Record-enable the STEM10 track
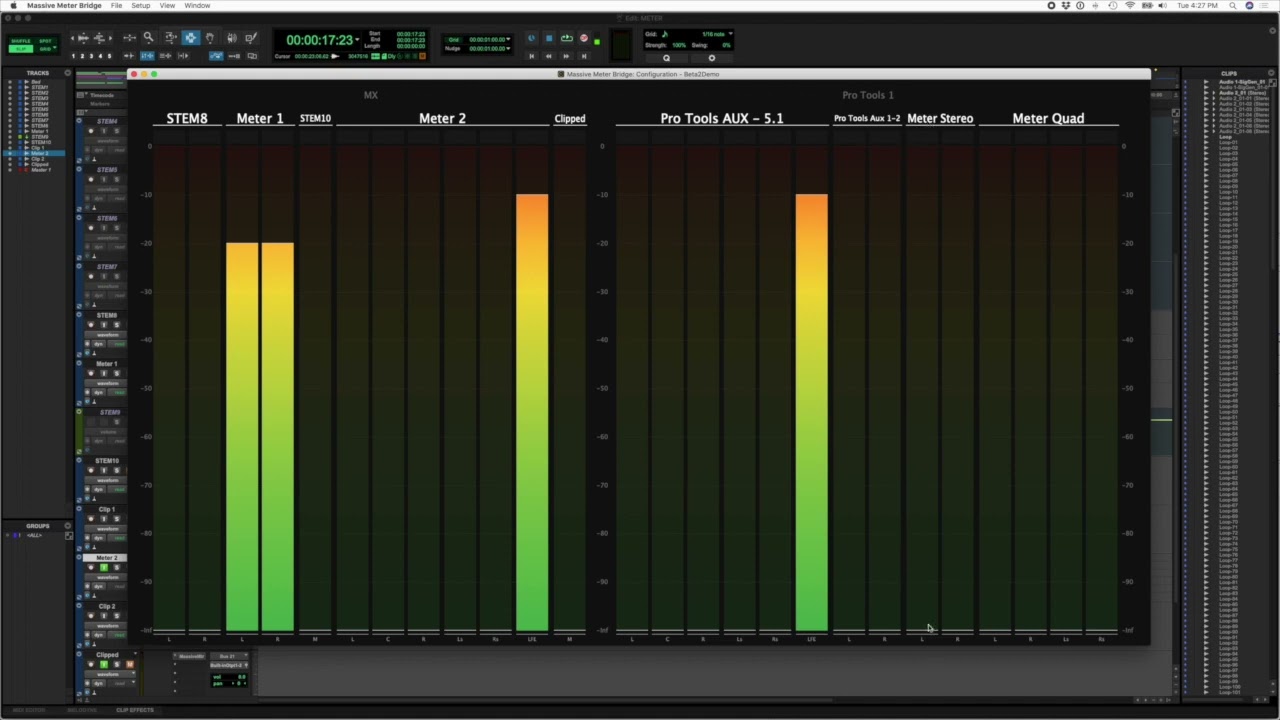1280x720 pixels. (x=90, y=470)
